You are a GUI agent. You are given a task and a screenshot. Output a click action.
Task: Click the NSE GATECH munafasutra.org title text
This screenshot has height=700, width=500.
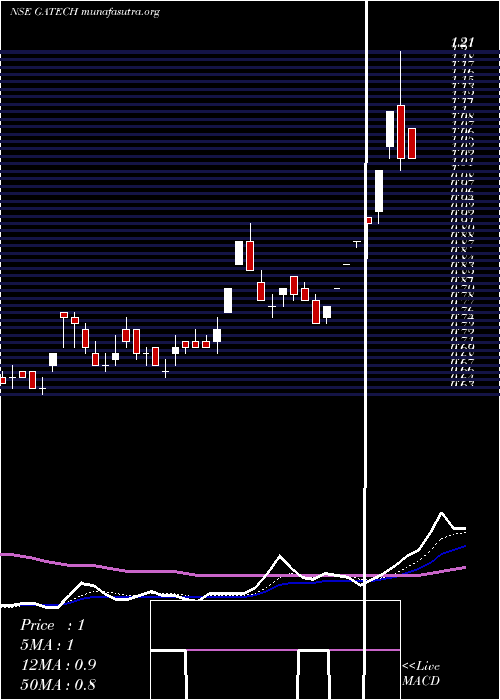click(85, 12)
